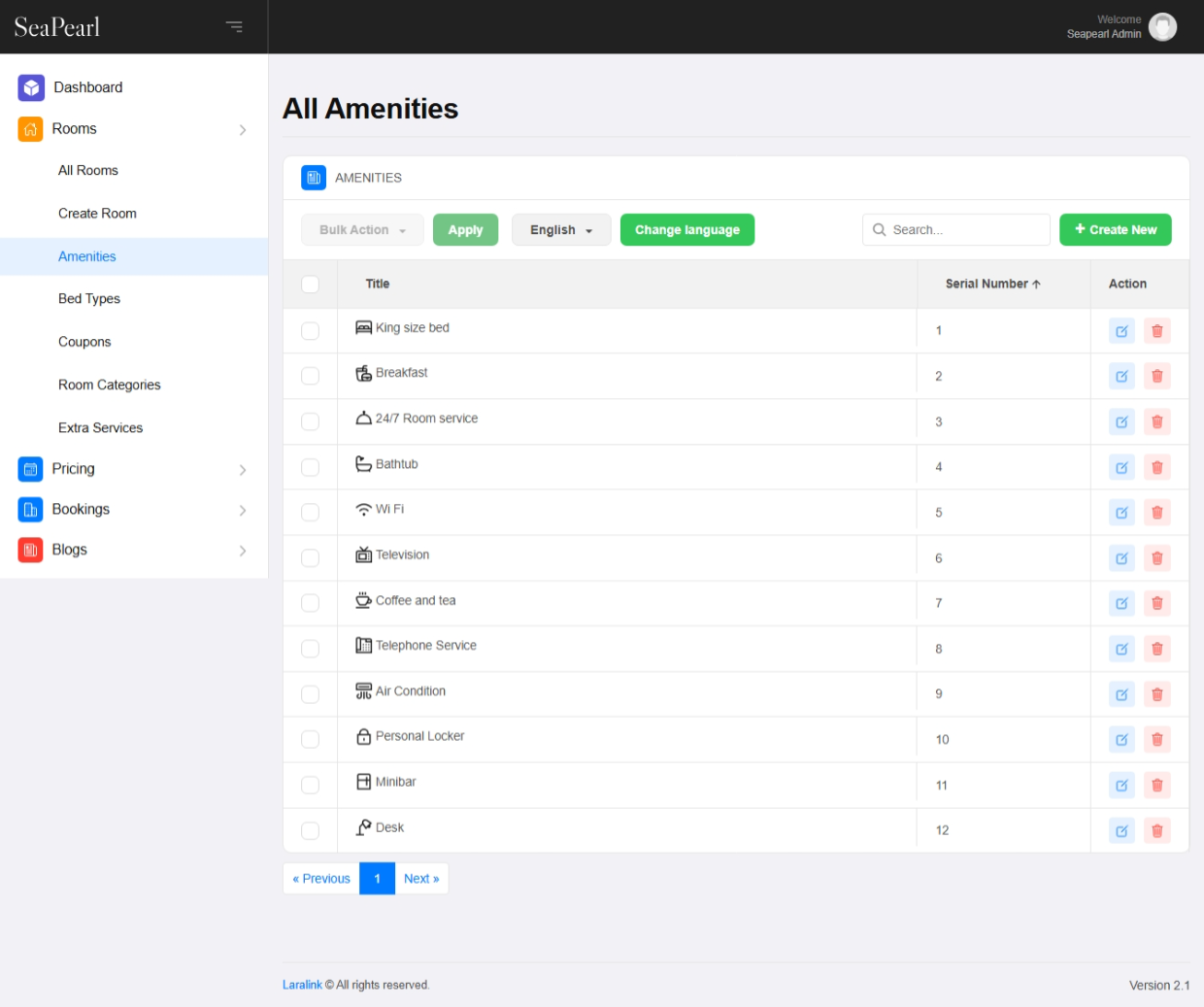The height and width of the screenshot is (1007, 1204).
Task: Click the Dashboard cube icon
Action: (31, 87)
